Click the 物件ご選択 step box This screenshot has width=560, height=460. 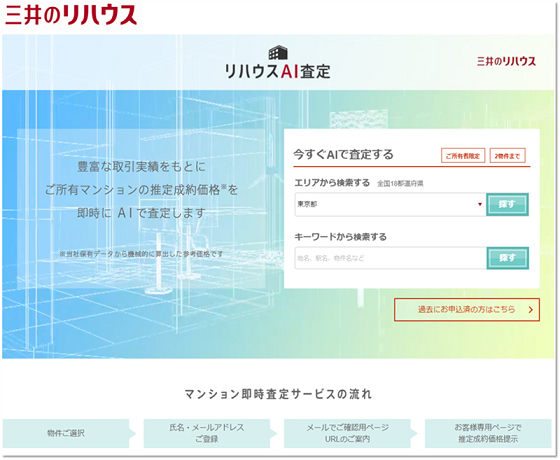click(x=66, y=433)
